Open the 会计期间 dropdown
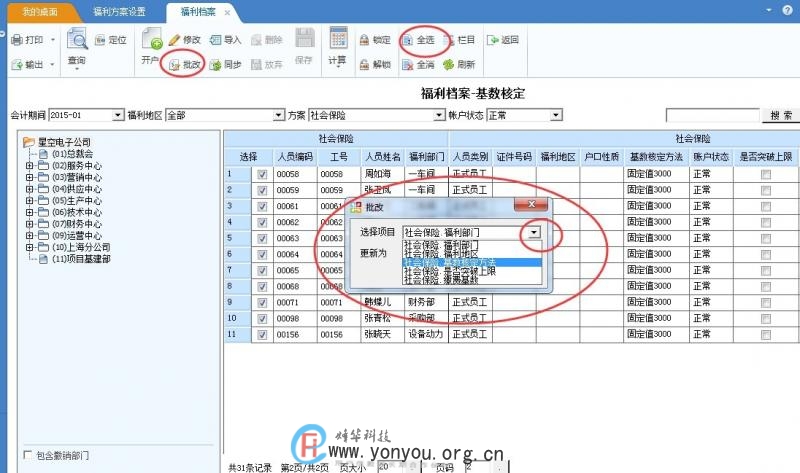The height and width of the screenshot is (473, 800). [x=118, y=115]
